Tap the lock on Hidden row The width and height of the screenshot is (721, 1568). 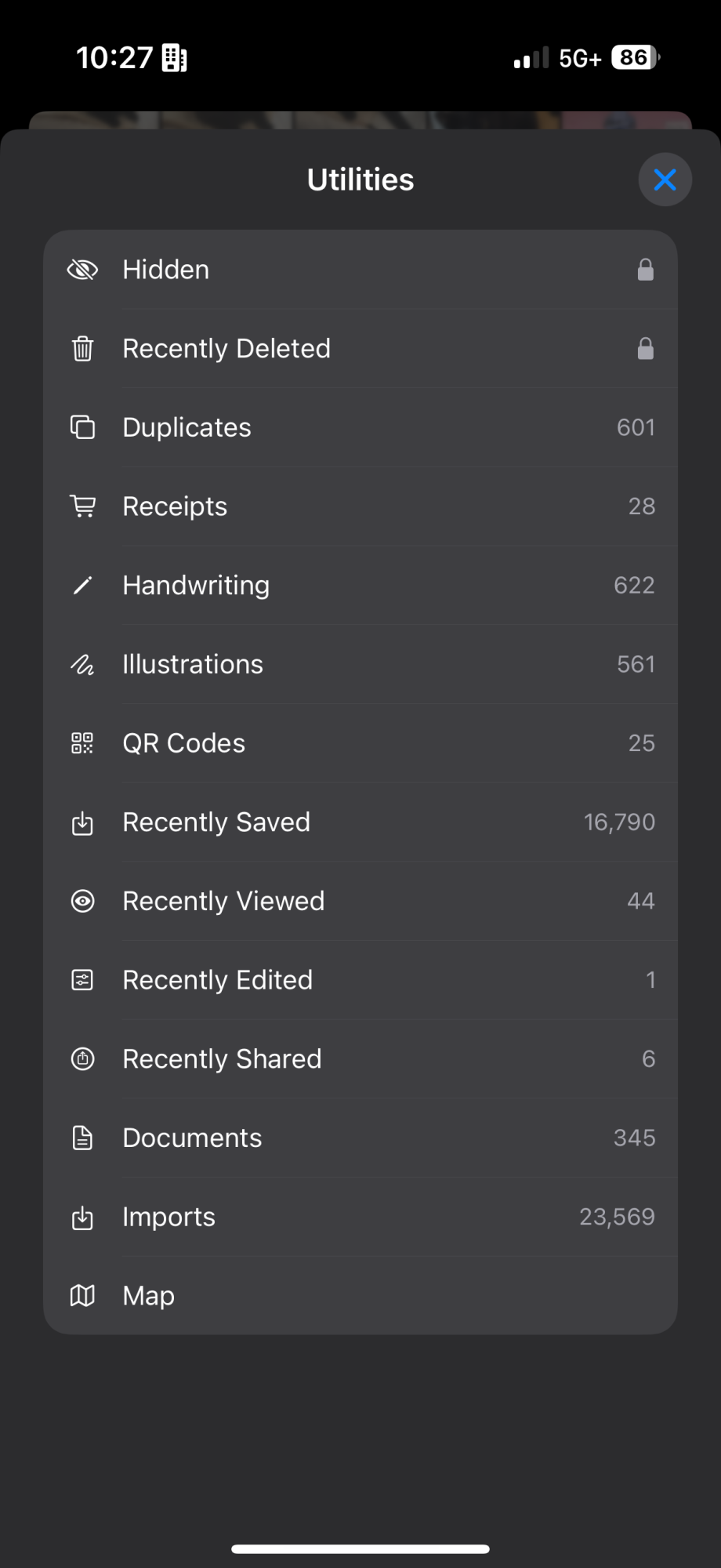click(646, 270)
